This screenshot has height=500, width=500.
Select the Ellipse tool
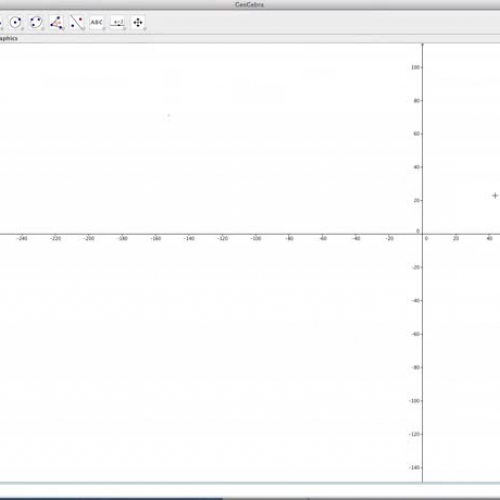[36, 22]
